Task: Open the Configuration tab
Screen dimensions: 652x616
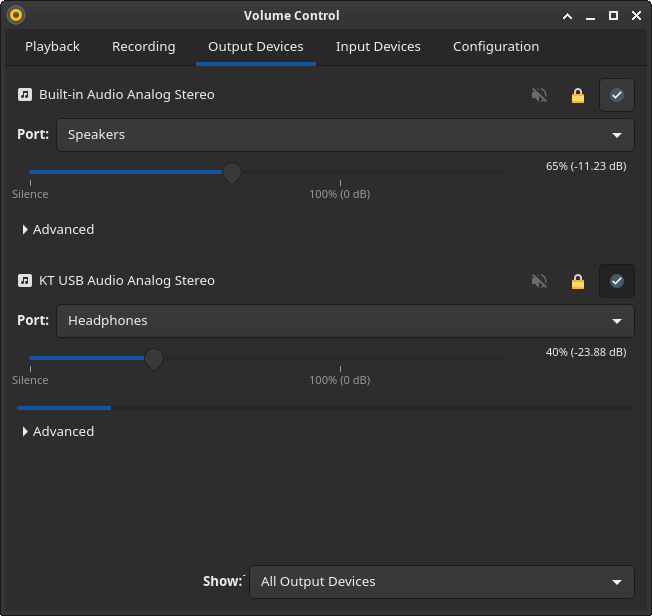Action: tap(495, 47)
